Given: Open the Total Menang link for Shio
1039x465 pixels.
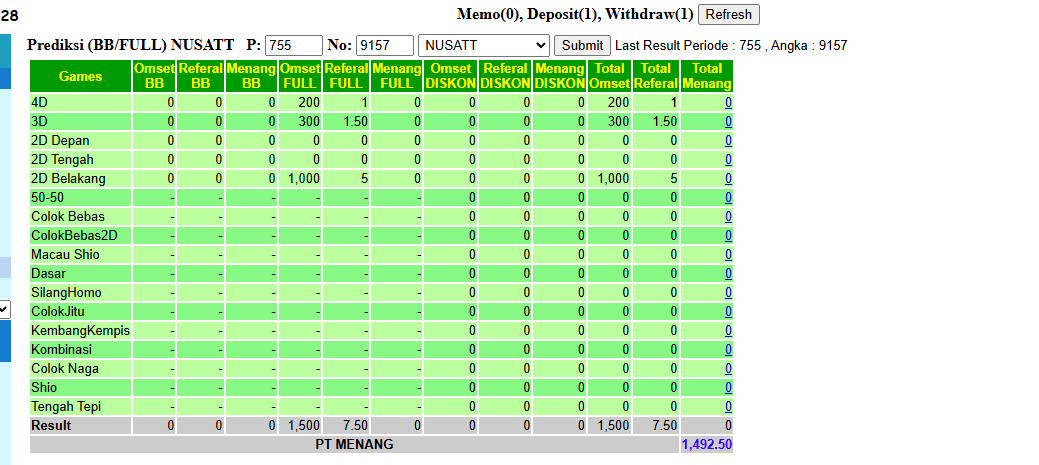Looking at the screenshot, I should (728, 388).
